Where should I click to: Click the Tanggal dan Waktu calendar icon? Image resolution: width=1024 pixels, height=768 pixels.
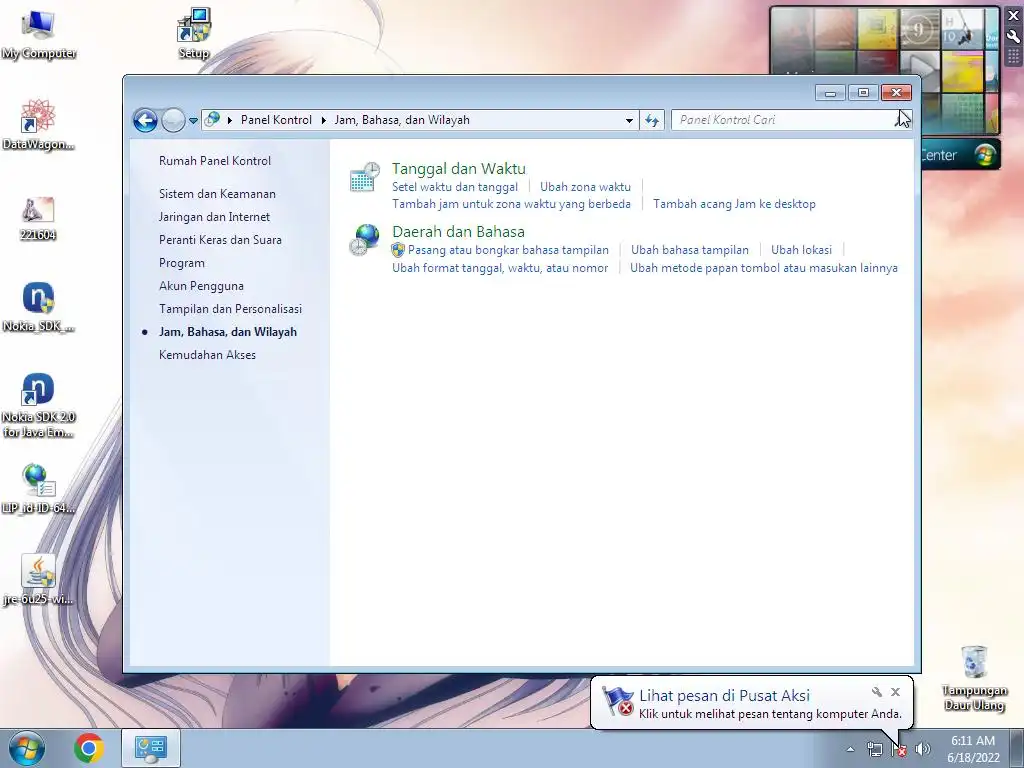tap(364, 178)
